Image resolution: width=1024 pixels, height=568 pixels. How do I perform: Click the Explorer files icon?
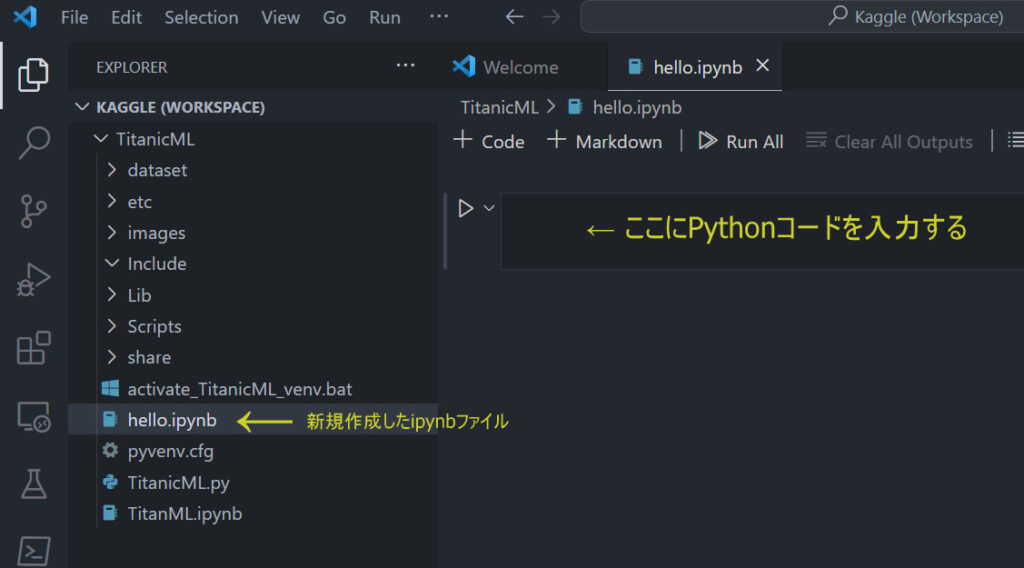point(34,74)
